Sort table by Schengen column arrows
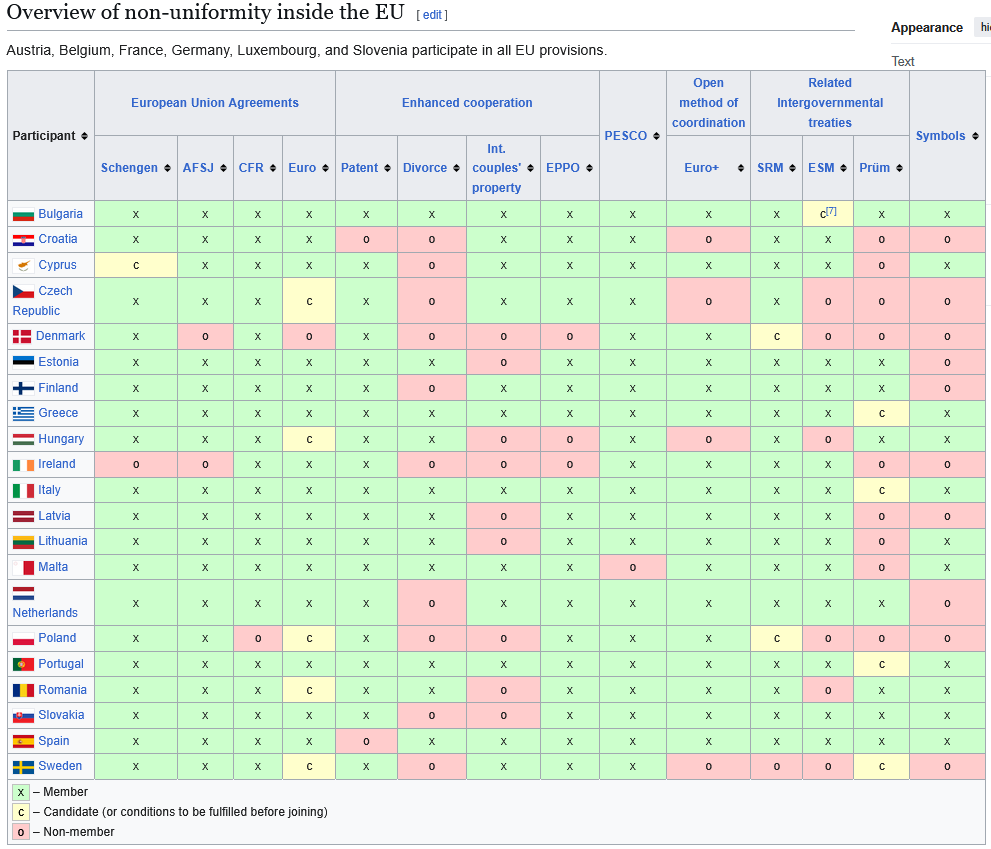The image size is (991, 849). coord(166,168)
